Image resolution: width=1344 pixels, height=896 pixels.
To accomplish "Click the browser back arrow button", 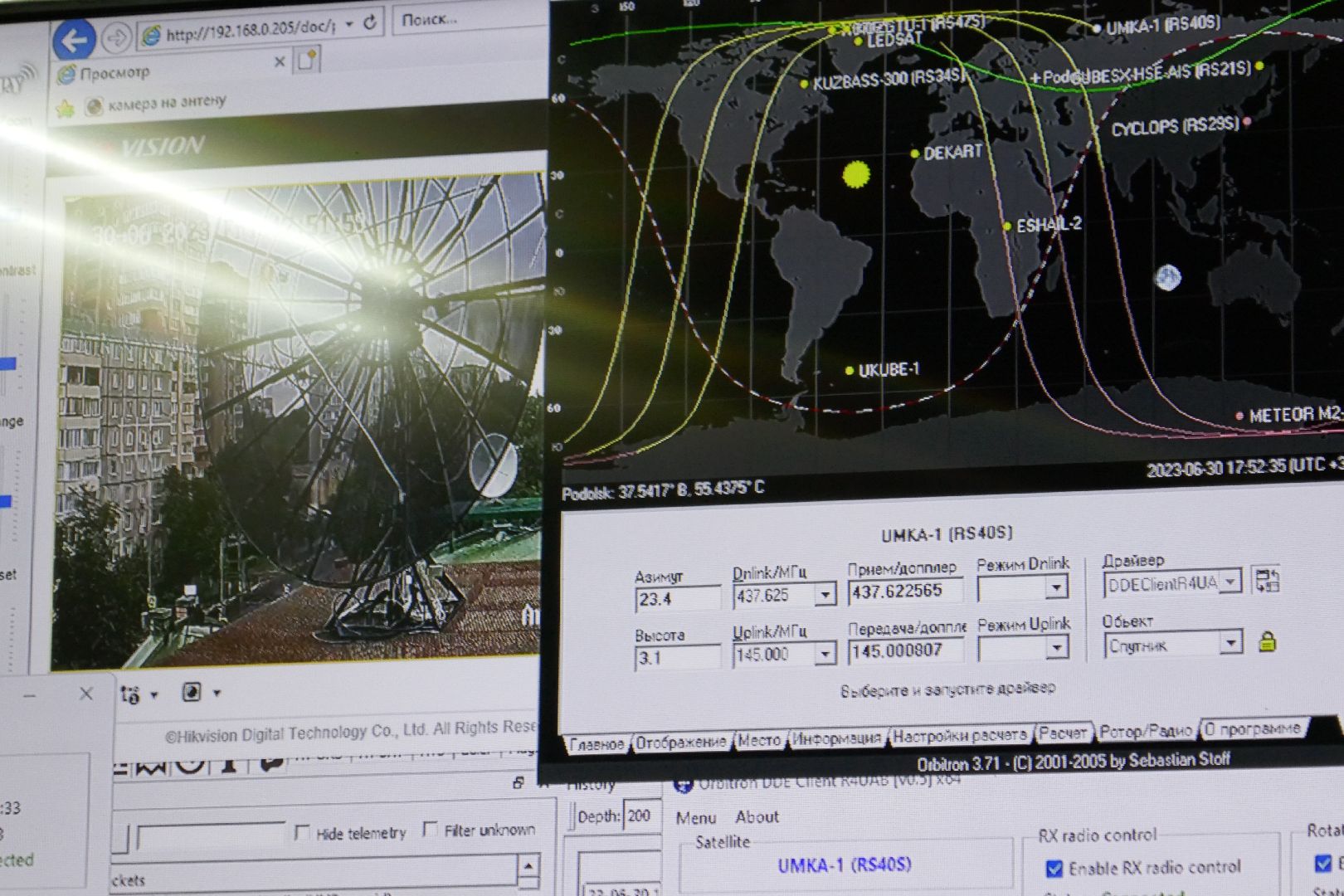I will (74, 39).
